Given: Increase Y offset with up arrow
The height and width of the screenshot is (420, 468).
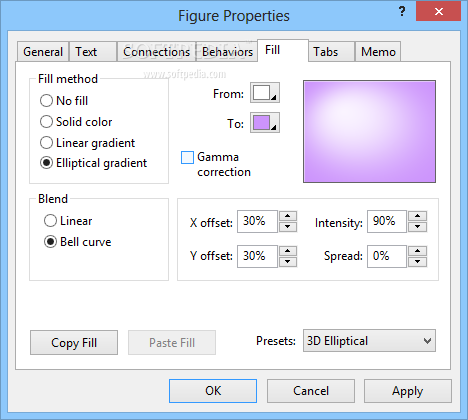Looking at the screenshot, I should [288, 251].
